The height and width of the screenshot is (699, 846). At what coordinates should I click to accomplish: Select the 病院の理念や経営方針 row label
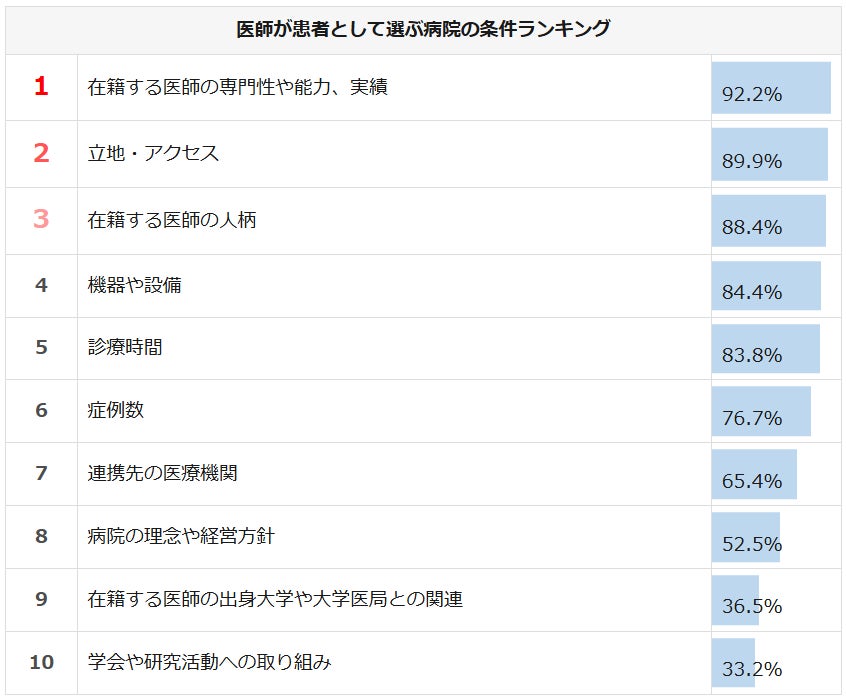coord(181,536)
